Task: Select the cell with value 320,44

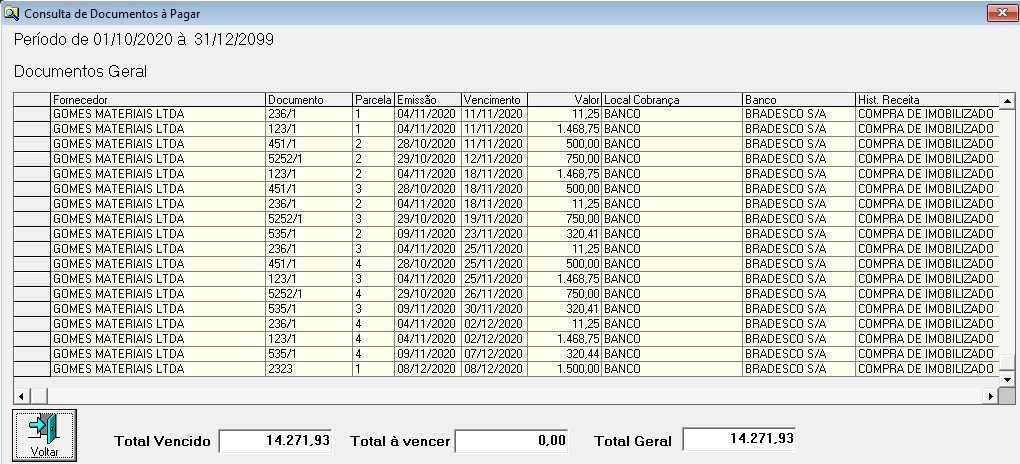Action: pyautogui.click(x=563, y=354)
